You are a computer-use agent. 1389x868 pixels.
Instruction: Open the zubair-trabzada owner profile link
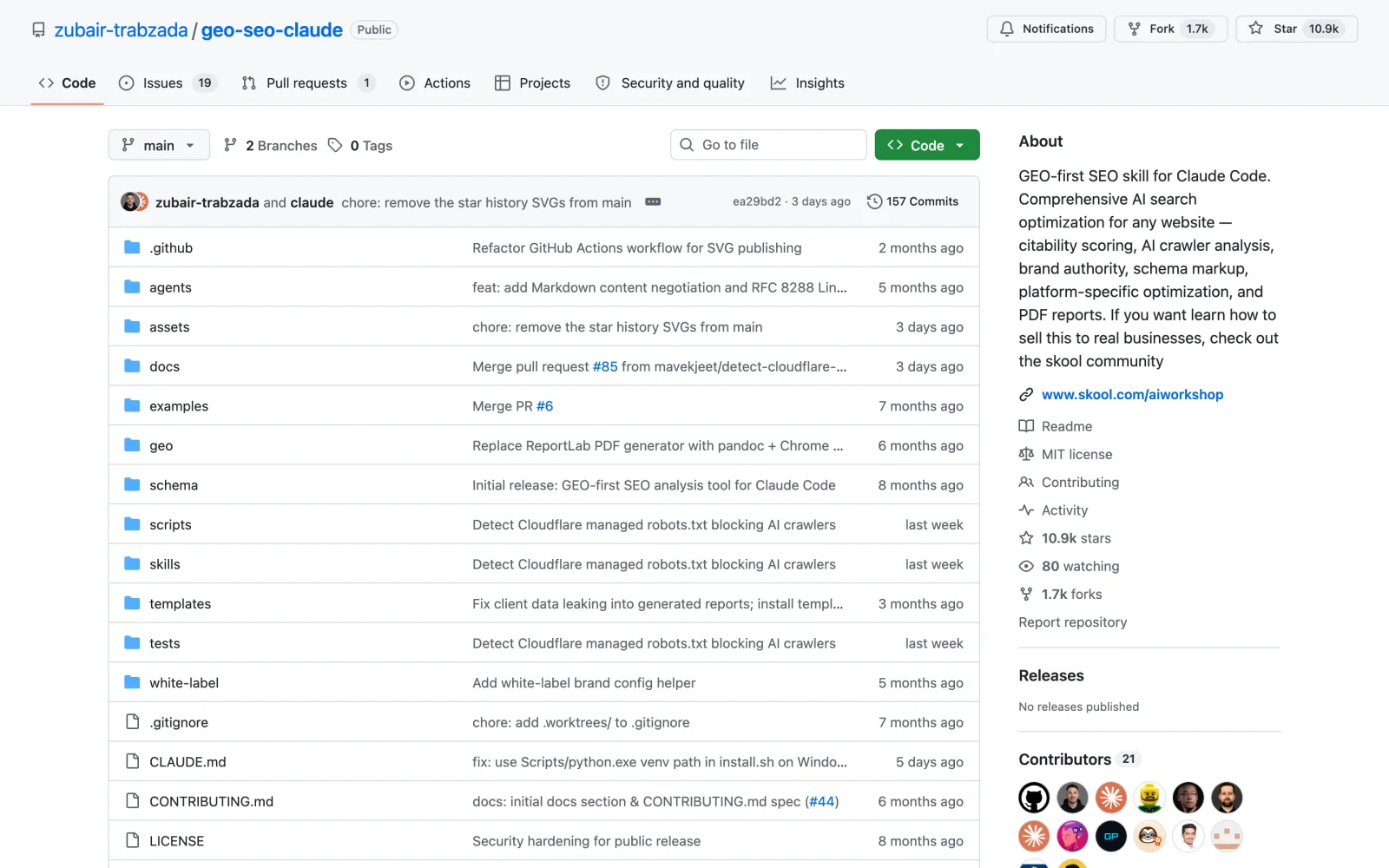[121, 30]
